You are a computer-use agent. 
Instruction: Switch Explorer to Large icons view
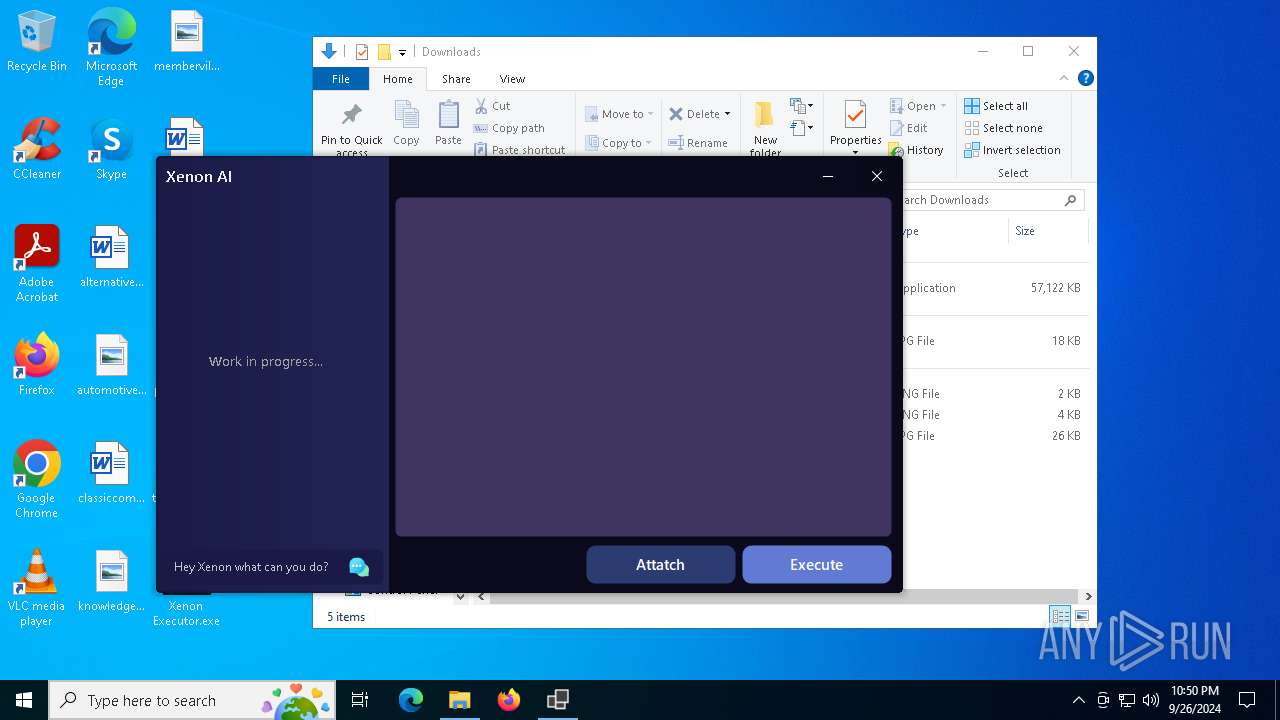[x=1081, y=617]
